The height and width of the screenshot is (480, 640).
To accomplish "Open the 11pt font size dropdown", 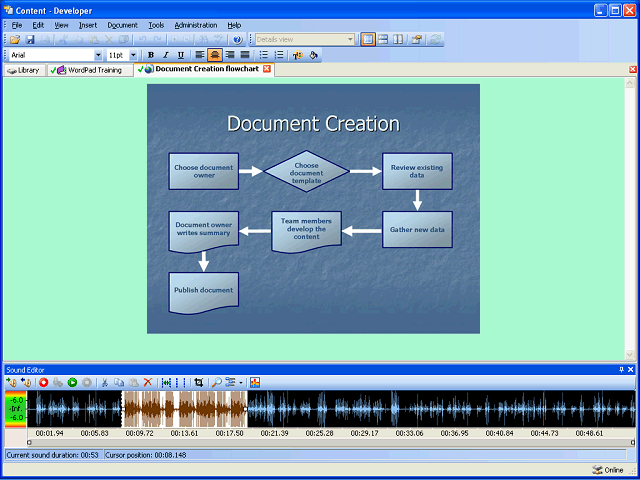I will (x=134, y=55).
